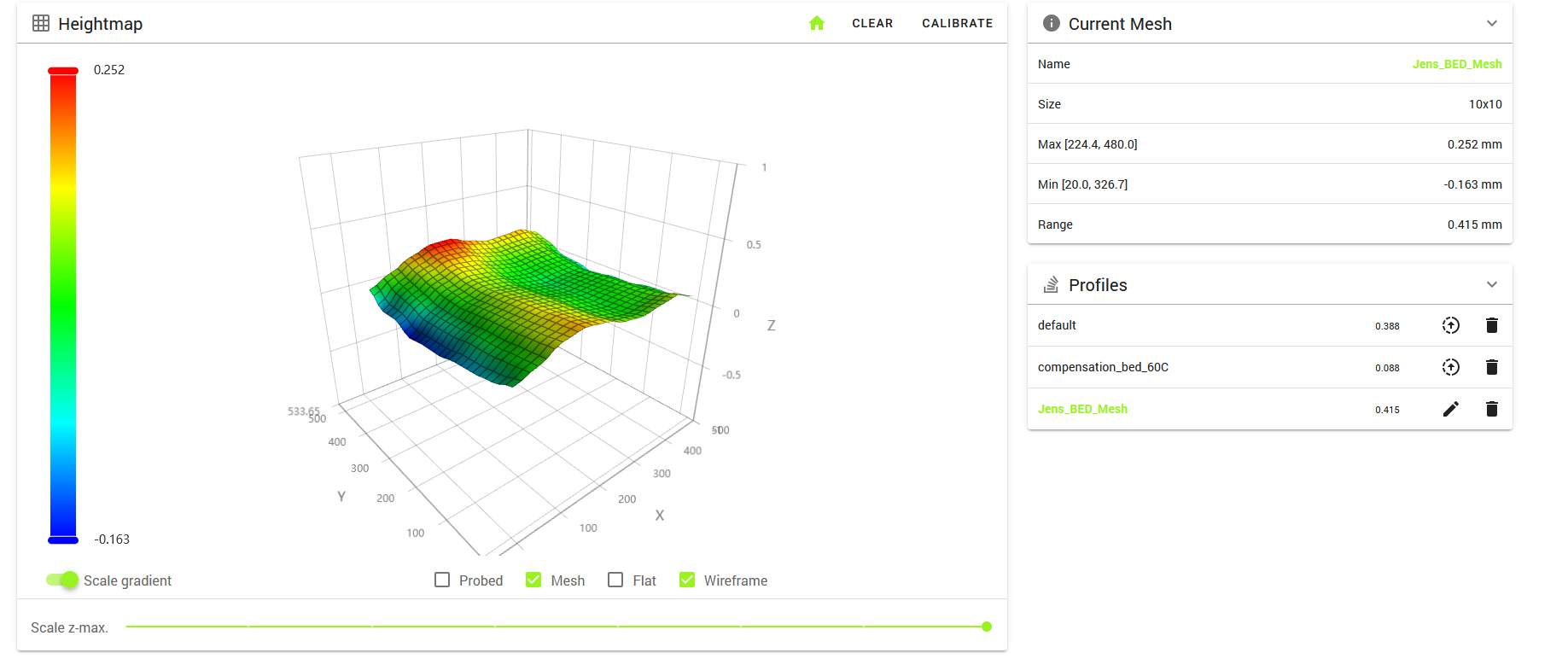Collapse the Current Mesh panel

coord(1492,23)
